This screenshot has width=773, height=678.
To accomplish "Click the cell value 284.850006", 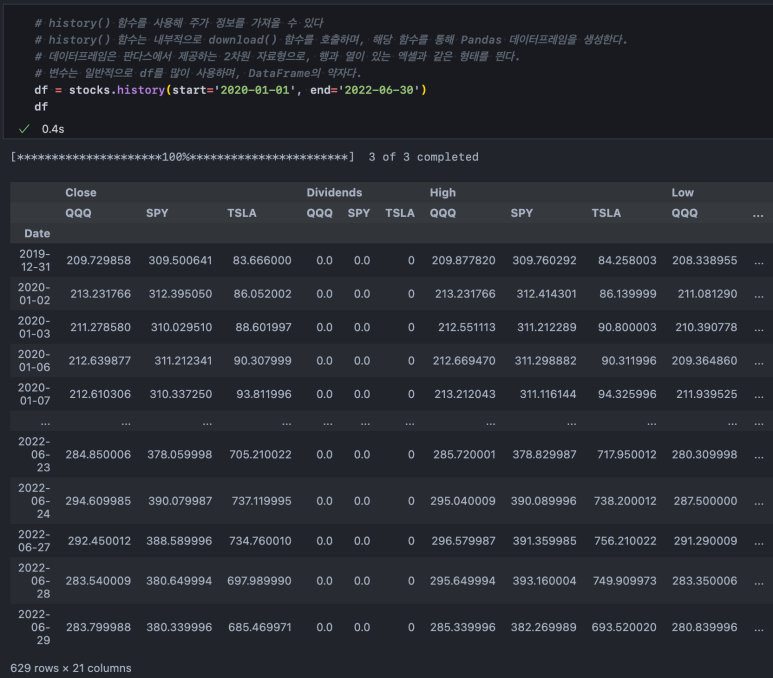I will (98, 455).
